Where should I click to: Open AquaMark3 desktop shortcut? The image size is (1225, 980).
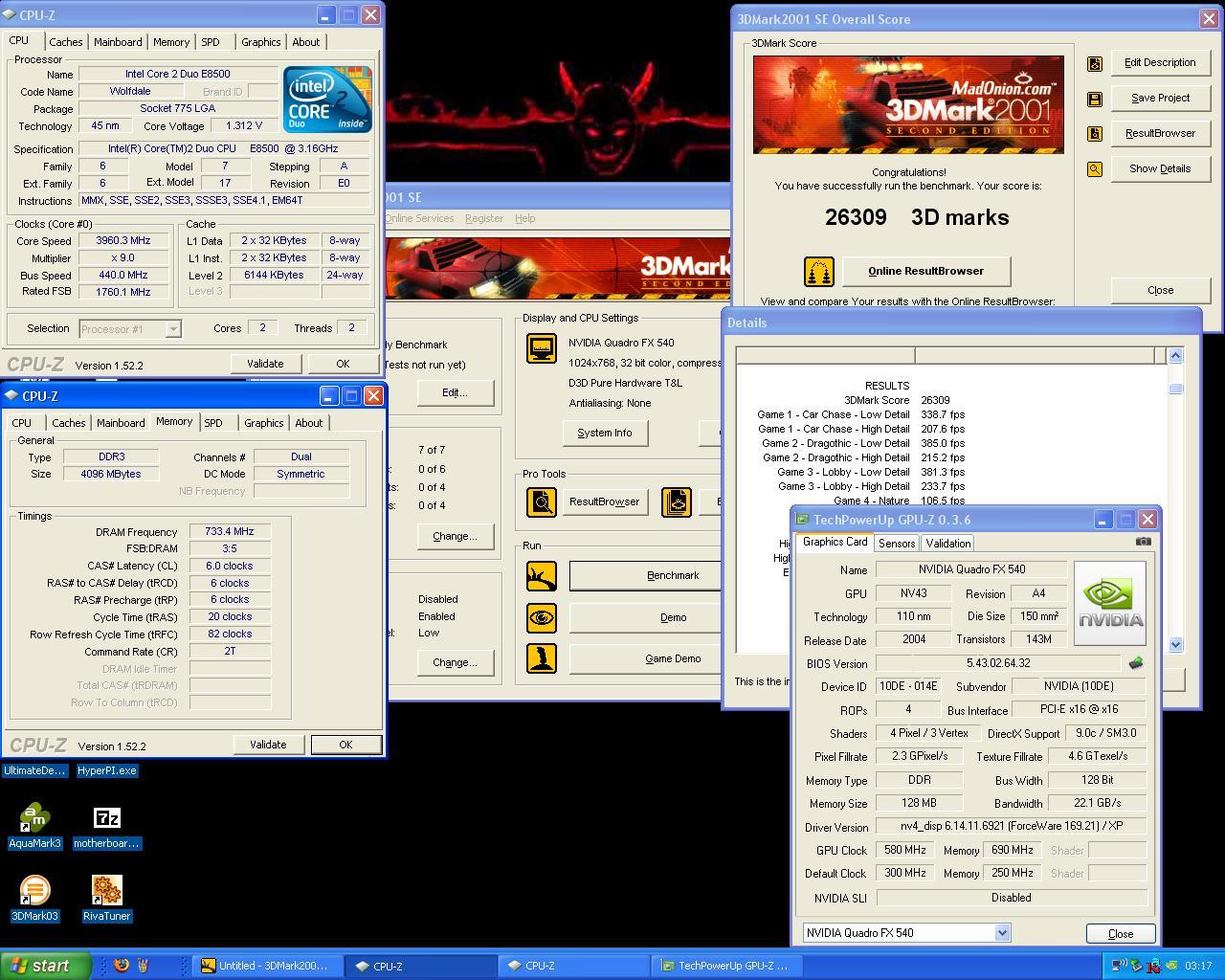(34, 826)
